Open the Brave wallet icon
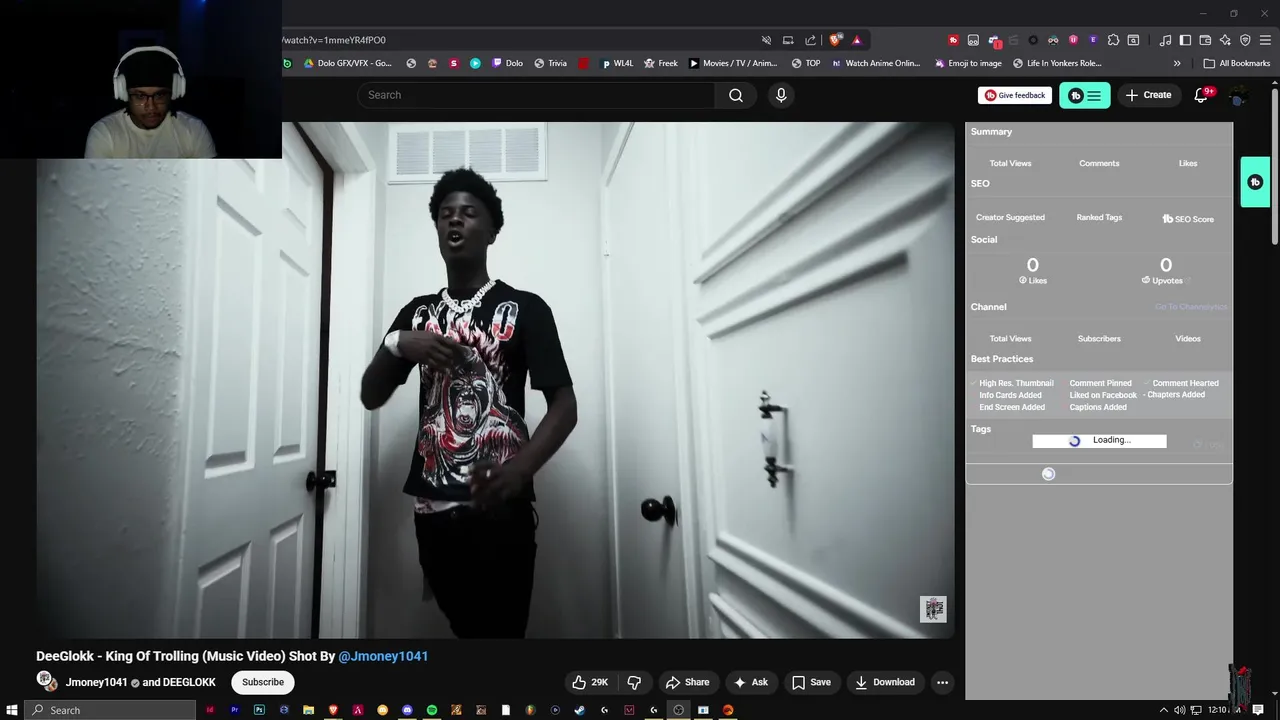The width and height of the screenshot is (1280, 720). point(1205,40)
